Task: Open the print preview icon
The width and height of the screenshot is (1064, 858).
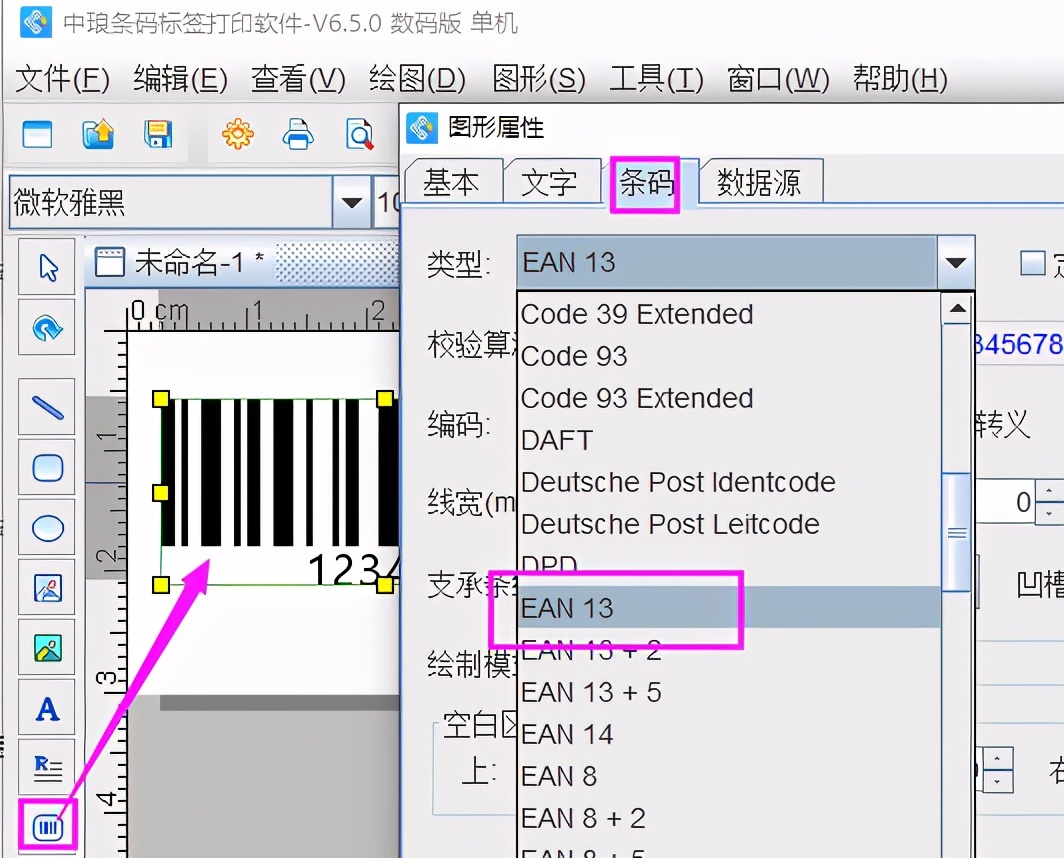Action: (360, 133)
